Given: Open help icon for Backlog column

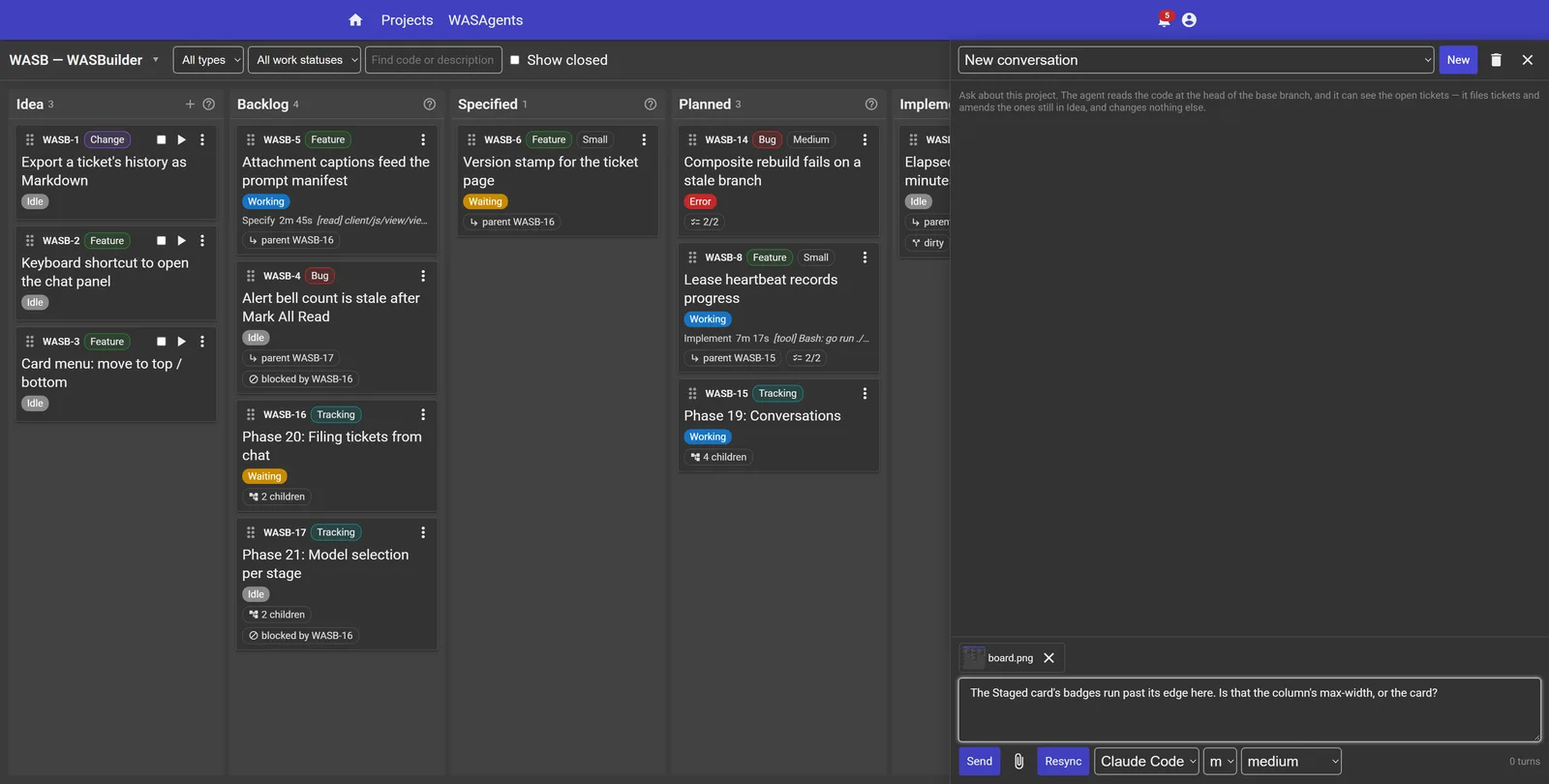Looking at the screenshot, I should pos(430,105).
